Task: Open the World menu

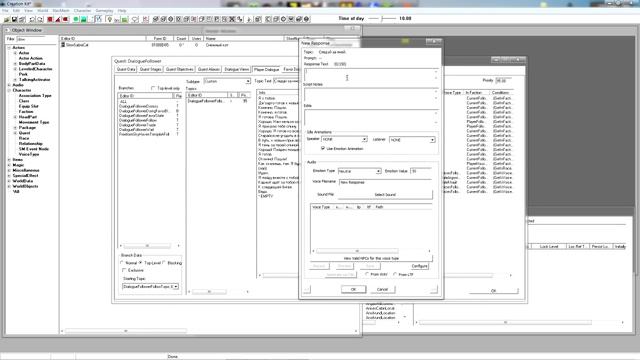Action: tap(42, 11)
